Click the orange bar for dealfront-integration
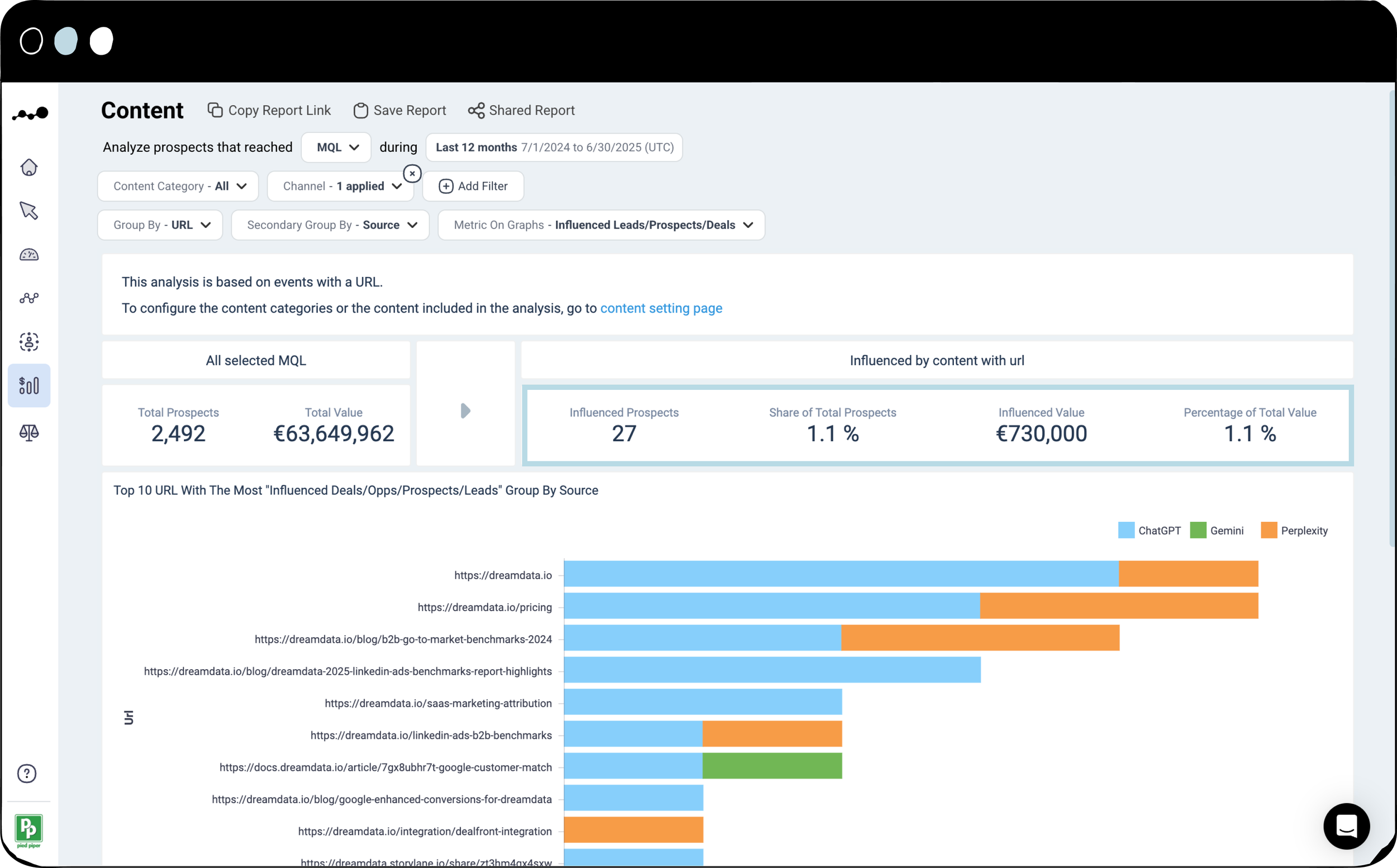 pos(633,830)
